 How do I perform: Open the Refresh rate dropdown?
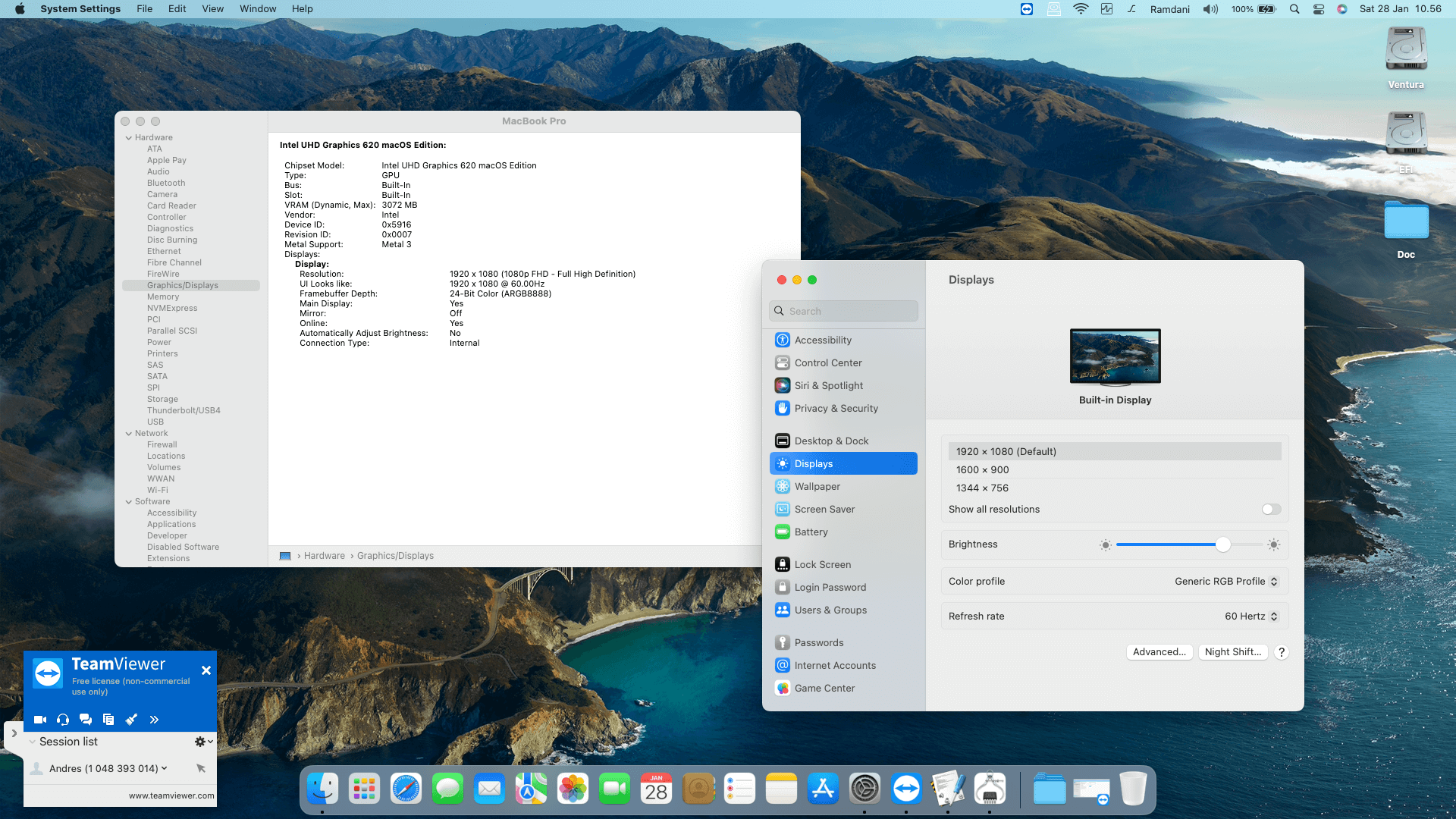pyautogui.click(x=1250, y=617)
